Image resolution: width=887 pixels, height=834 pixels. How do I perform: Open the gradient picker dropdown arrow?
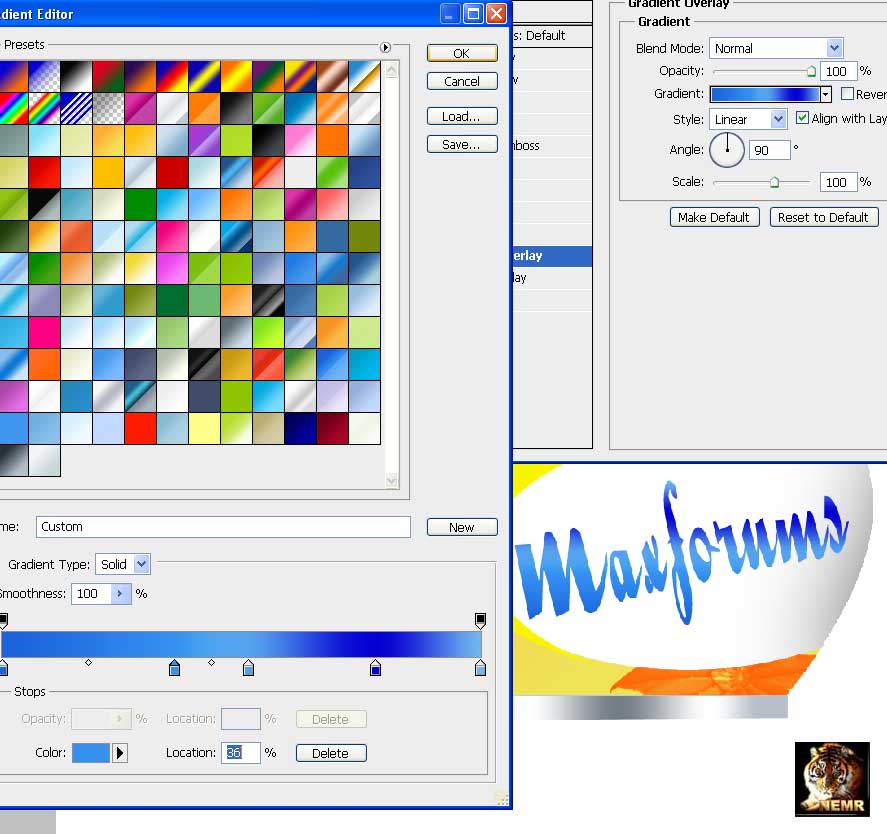825,94
